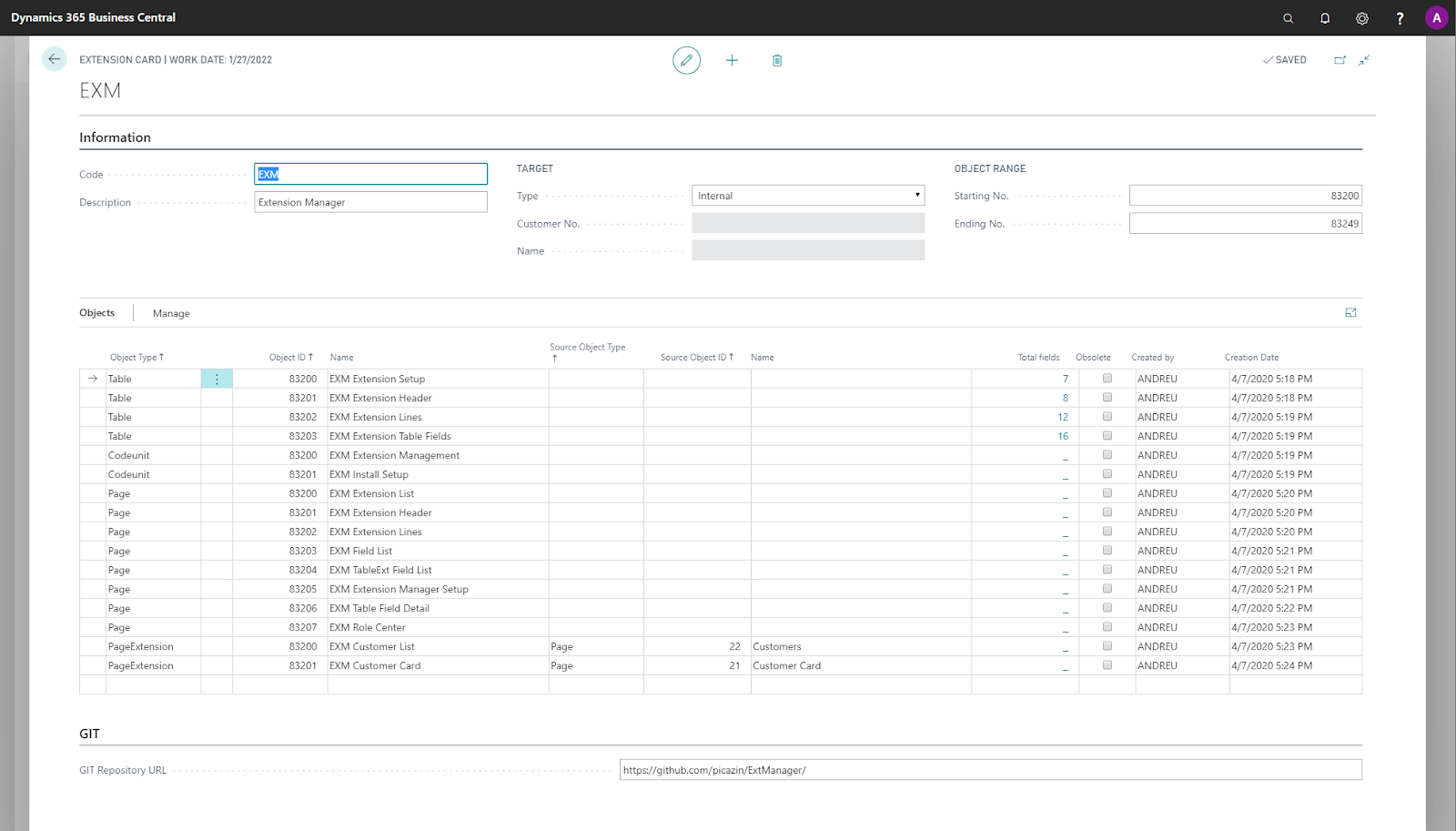1456x831 pixels.
Task: Open help question mark icon
Action: pos(1400,18)
